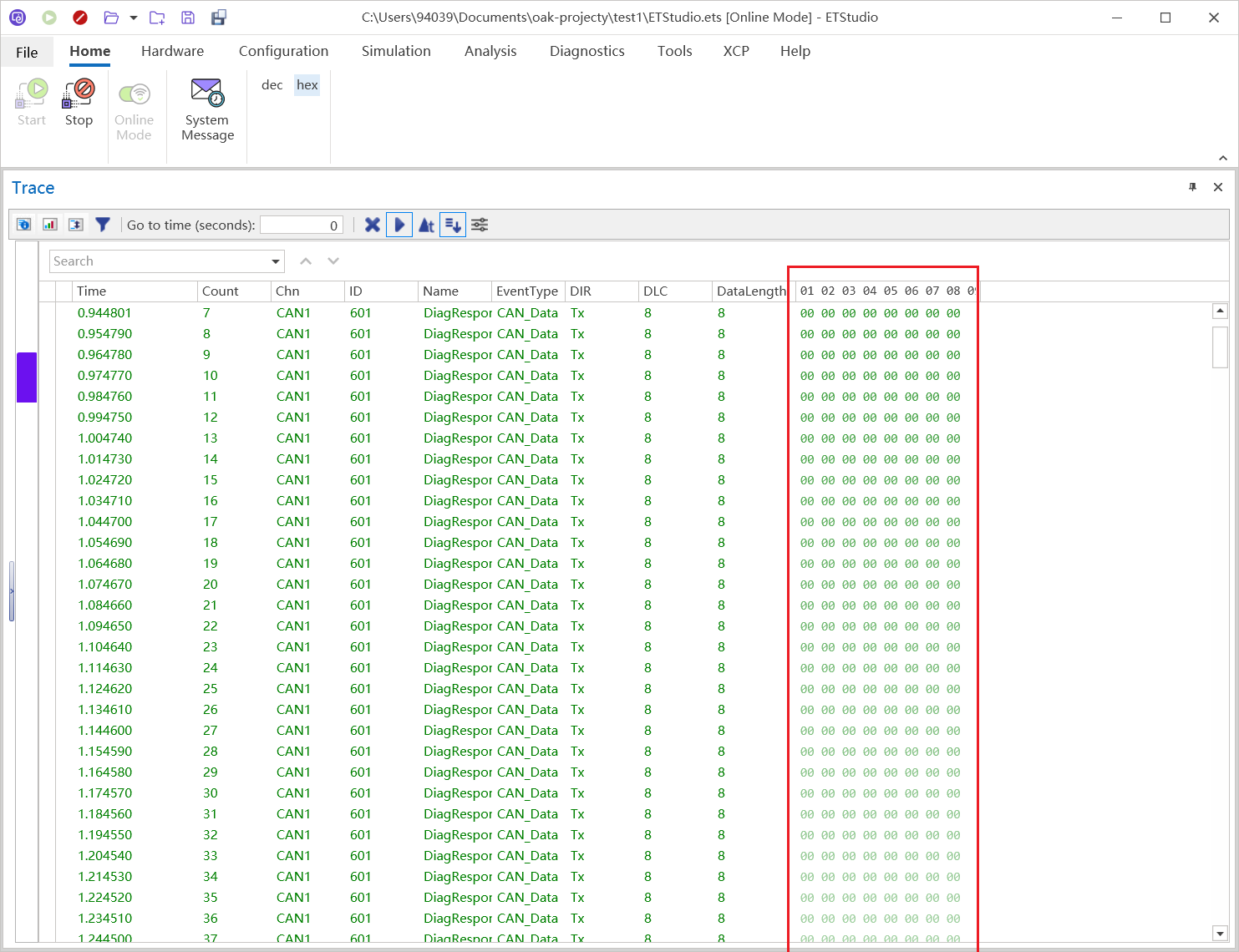Open the Search box dropdown arrow
The width and height of the screenshot is (1239, 952).
pos(276,261)
